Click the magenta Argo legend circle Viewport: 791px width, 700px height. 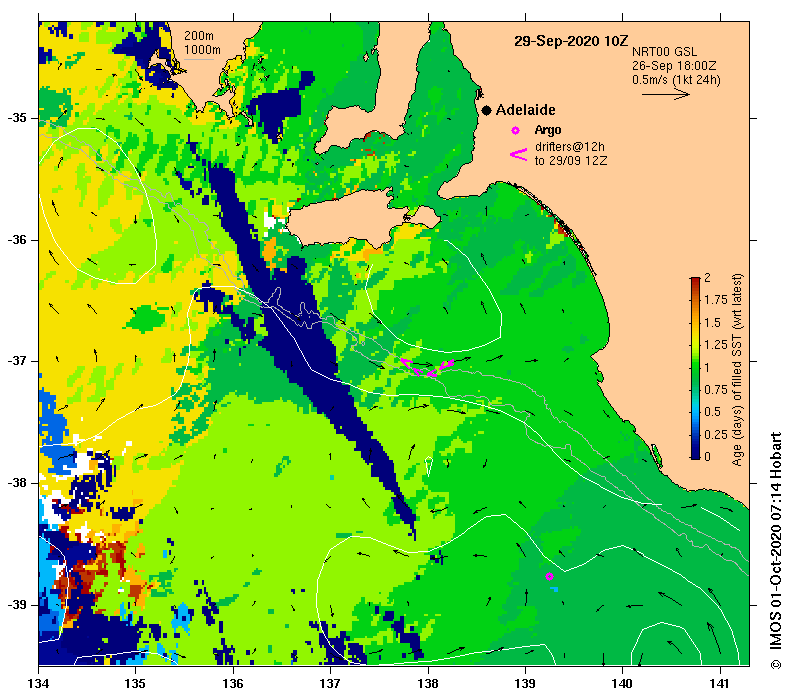[x=515, y=131]
